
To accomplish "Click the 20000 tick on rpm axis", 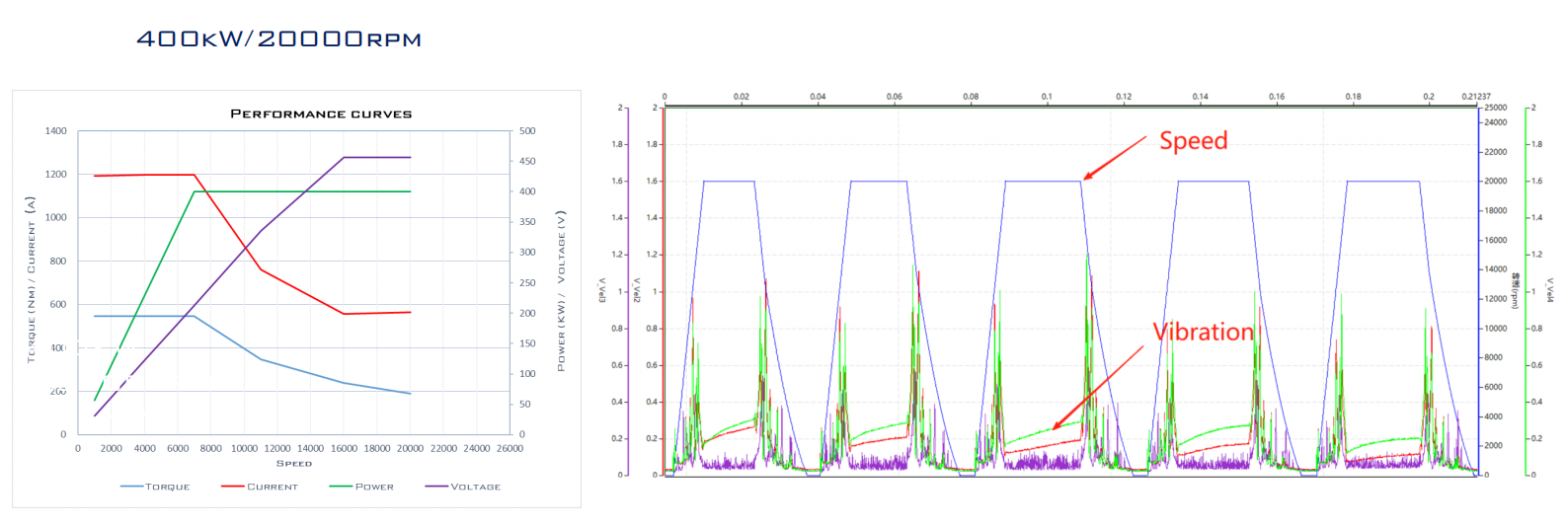I will pyautogui.click(x=1496, y=182).
